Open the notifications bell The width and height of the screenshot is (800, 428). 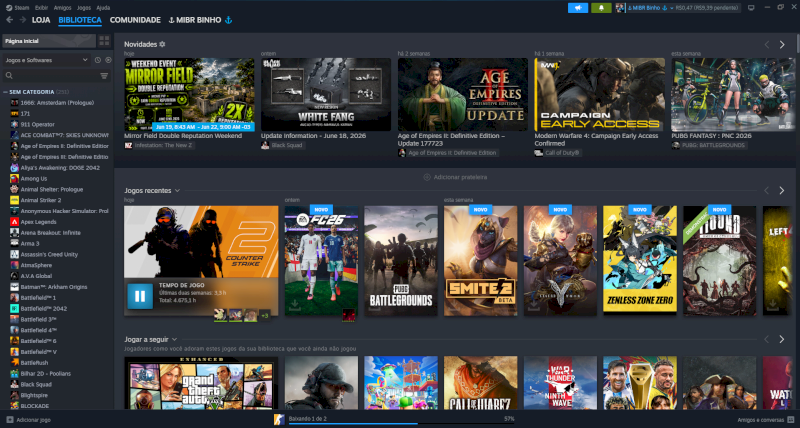[601, 8]
